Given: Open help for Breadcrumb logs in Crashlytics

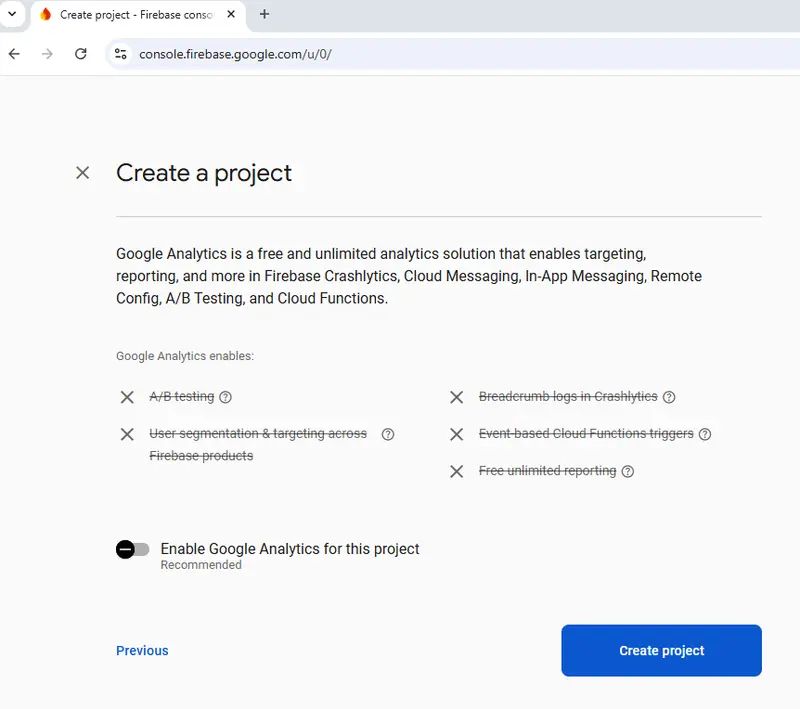Looking at the screenshot, I should (x=669, y=397).
